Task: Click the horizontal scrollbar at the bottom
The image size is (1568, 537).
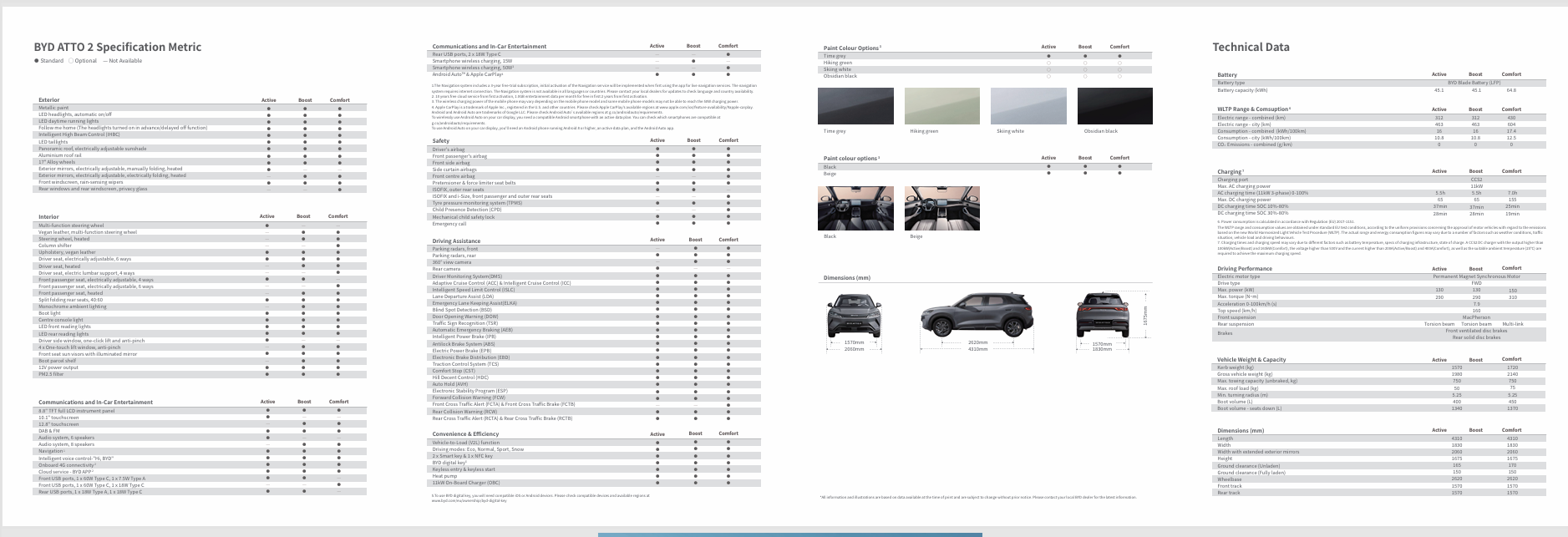Action: [x=789, y=534]
